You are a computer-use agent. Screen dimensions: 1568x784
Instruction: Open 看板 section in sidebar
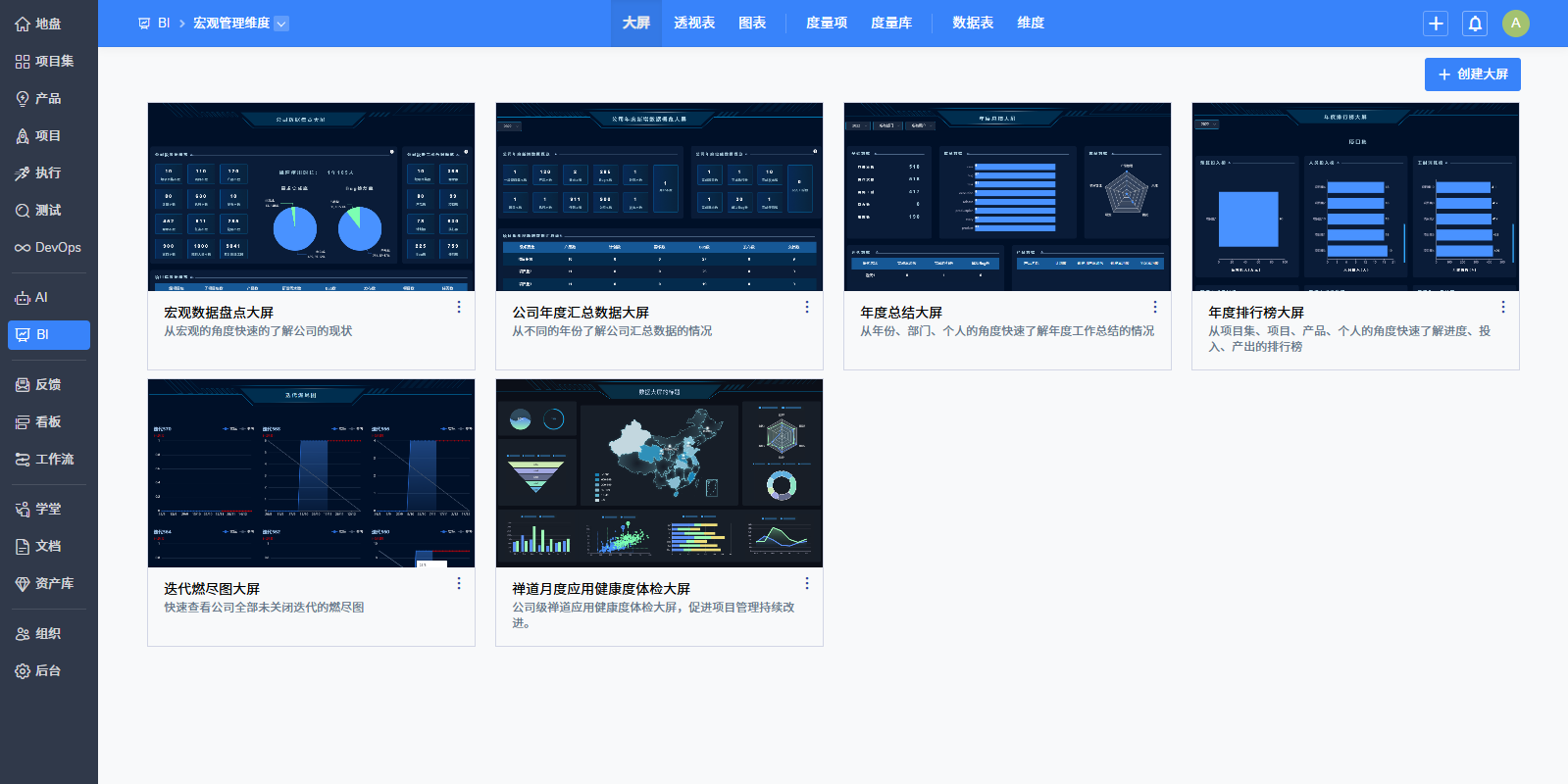tap(49, 421)
